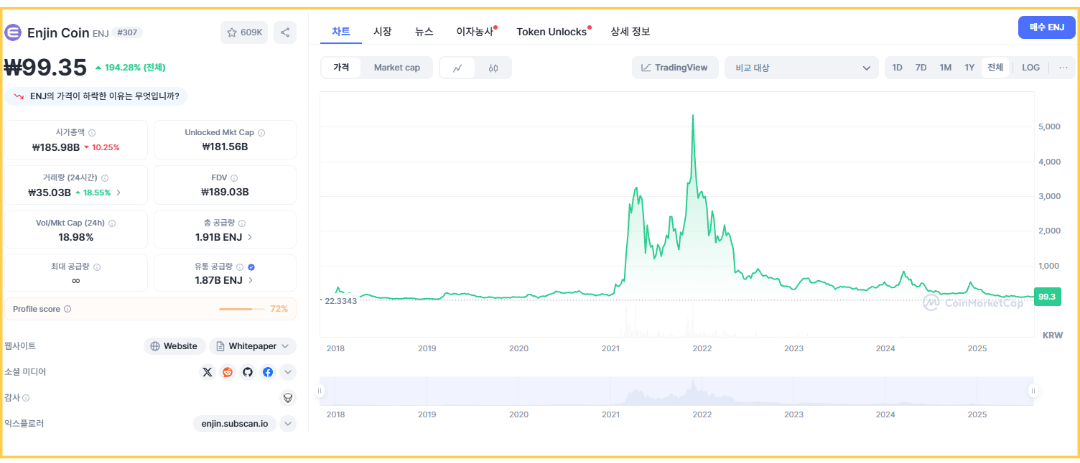Click info icon next to 거래량 (24시간)
Viewport: 1080px width, 463px height.
(105, 177)
